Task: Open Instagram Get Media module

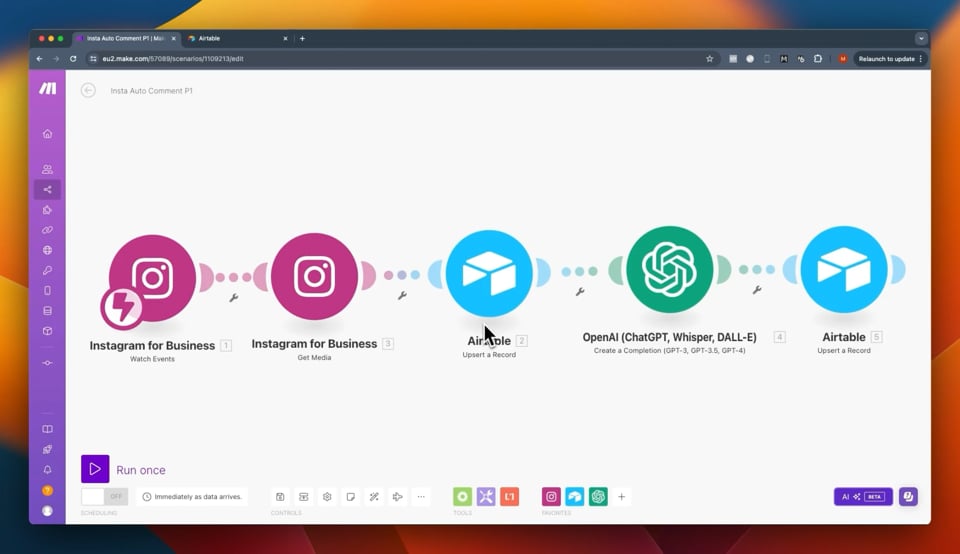Action: [314, 276]
